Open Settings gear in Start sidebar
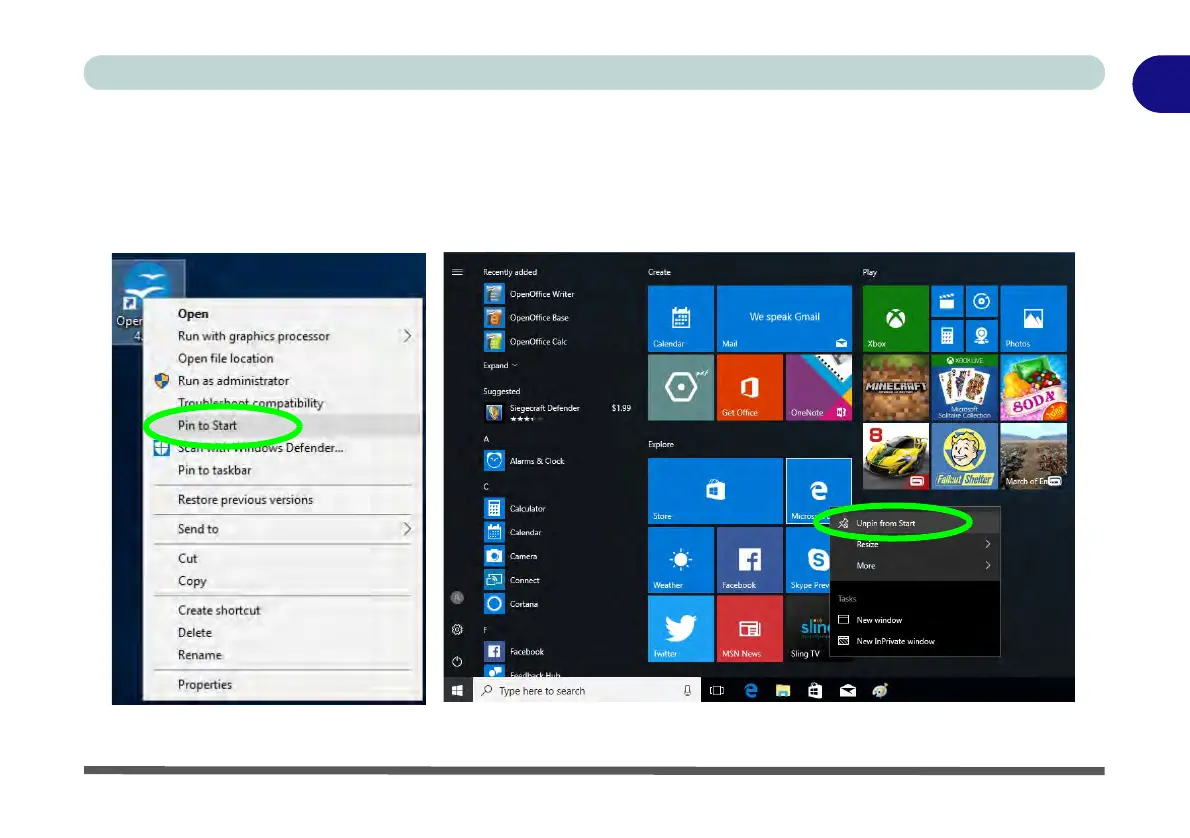 click(457, 629)
